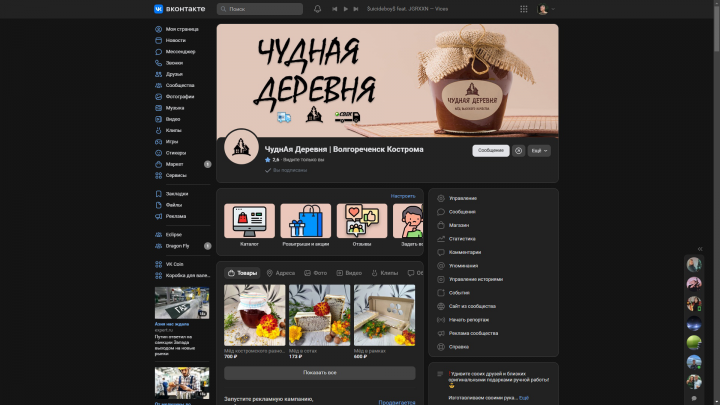720x405 pixels.
Task: Click the community avatar logo
Action: coord(241,147)
